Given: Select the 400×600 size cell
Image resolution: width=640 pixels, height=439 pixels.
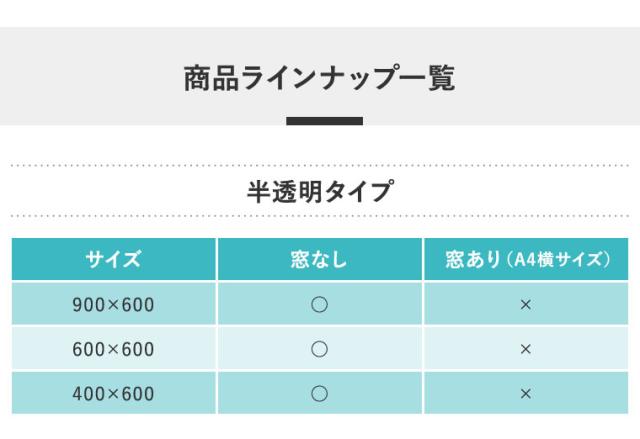Looking at the screenshot, I should 112,394.
